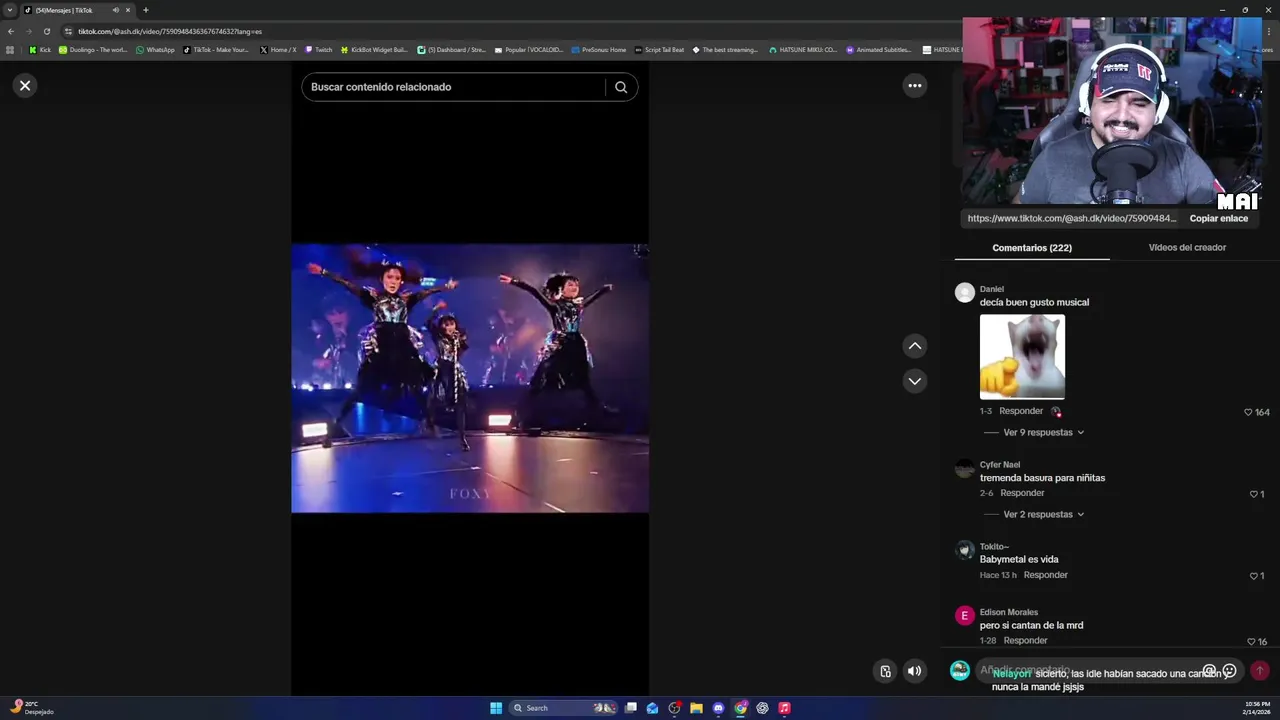1280x720 pixels.
Task: Reply to Cyfer Nael's comment via Responder
Action: (x=1022, y=493)
